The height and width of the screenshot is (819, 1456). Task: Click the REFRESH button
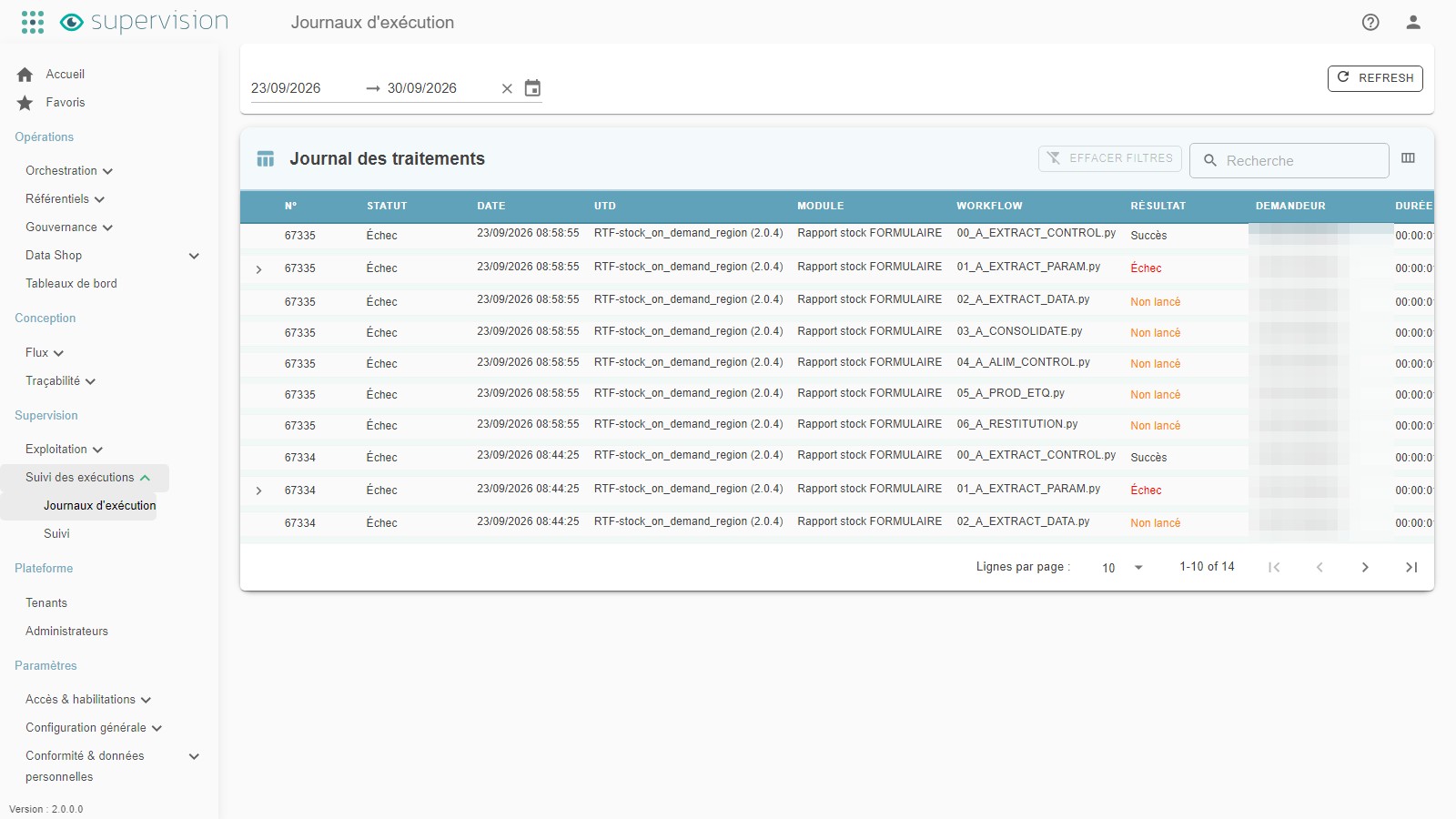[x=1375, y=78]
